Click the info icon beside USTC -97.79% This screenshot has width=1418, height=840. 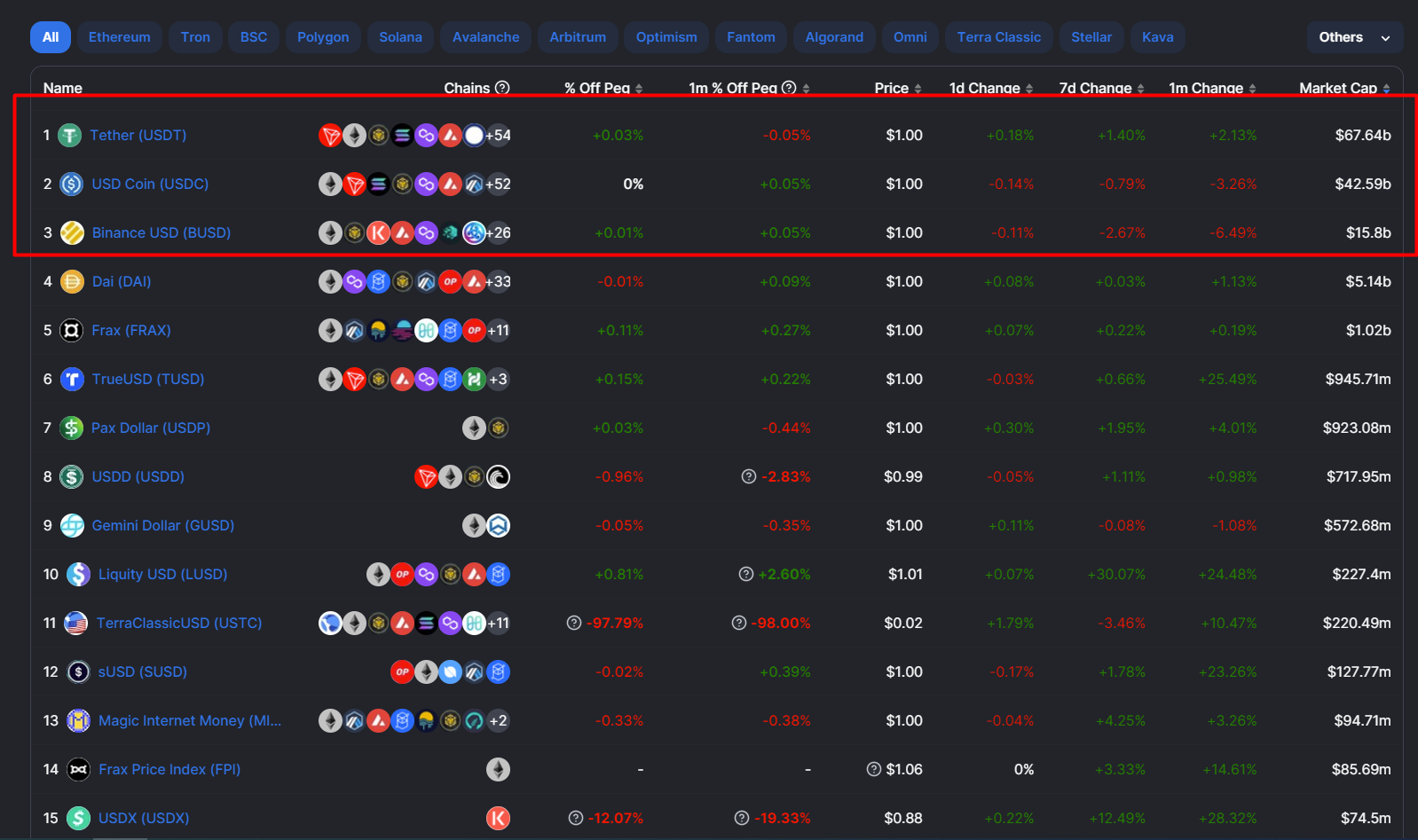pos(574,624)
